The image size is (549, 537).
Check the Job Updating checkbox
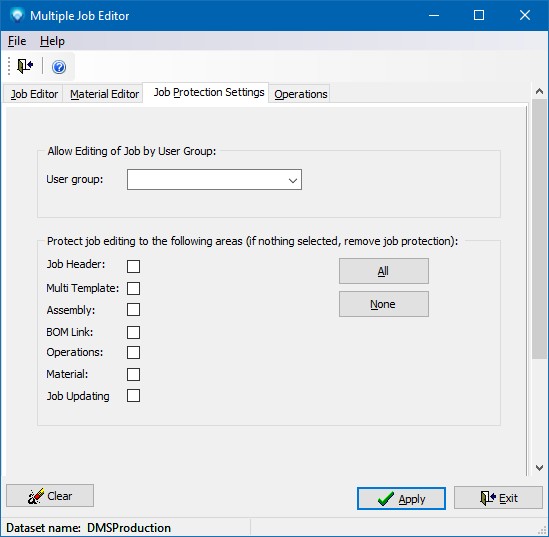pyautogui.click(x=133, y=396)
